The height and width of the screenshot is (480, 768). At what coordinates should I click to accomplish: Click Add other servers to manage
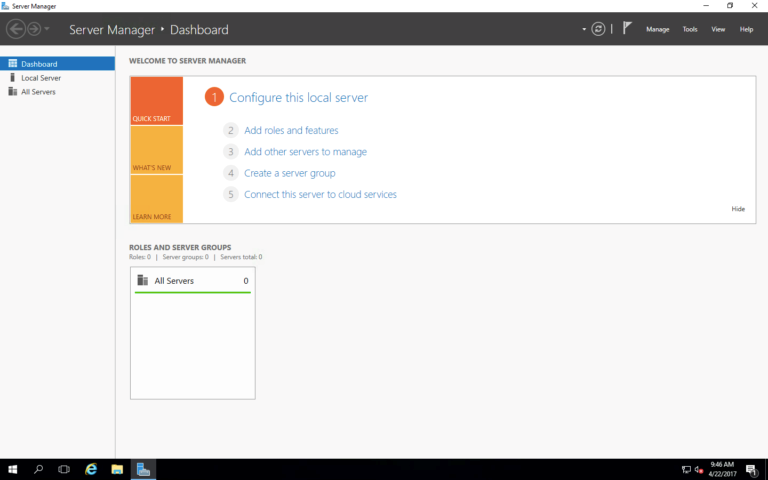pyautogui.click(x=305, y=152)
